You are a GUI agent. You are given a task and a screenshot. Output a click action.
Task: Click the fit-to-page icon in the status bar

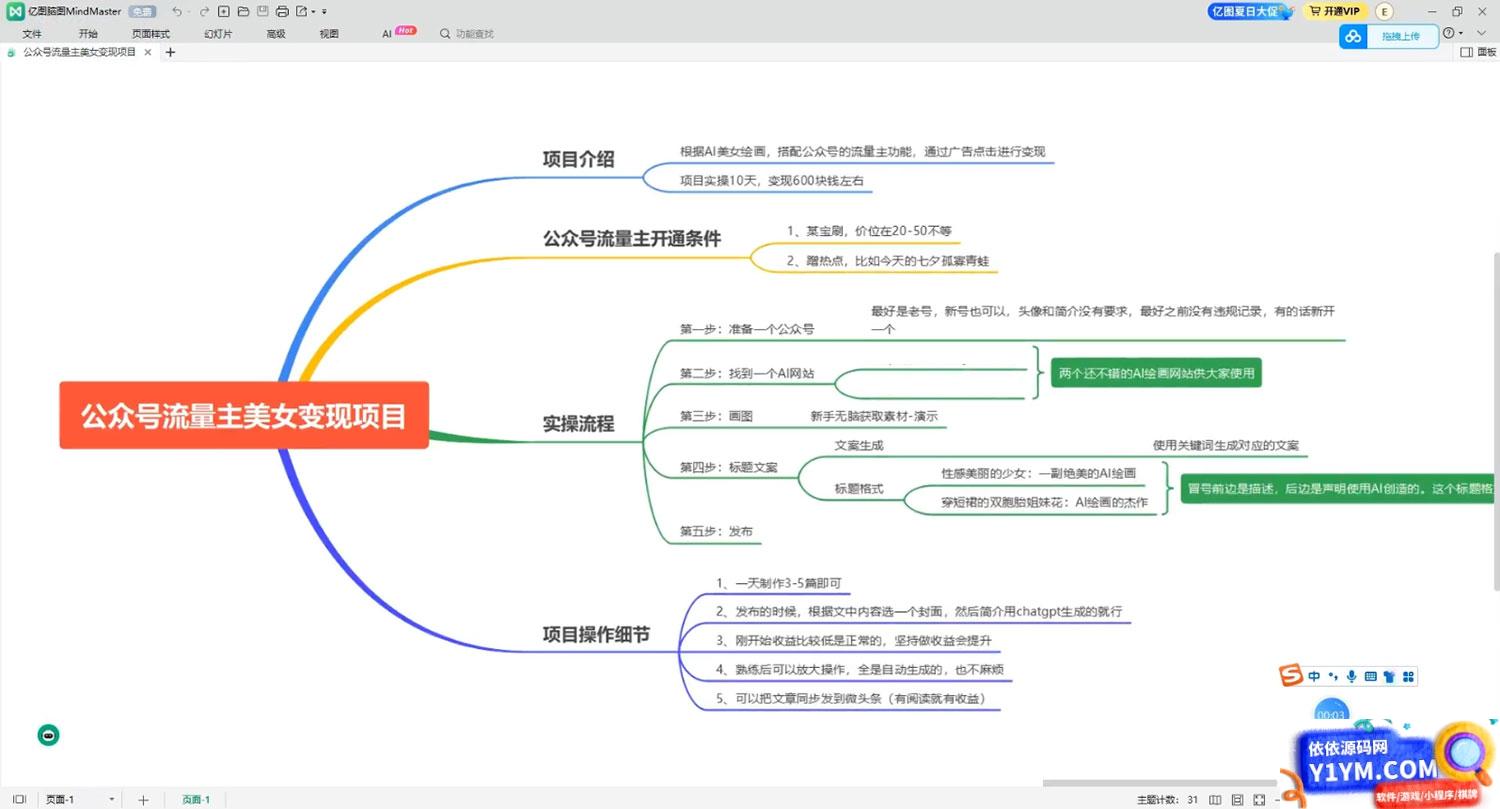pos(1237,799)
